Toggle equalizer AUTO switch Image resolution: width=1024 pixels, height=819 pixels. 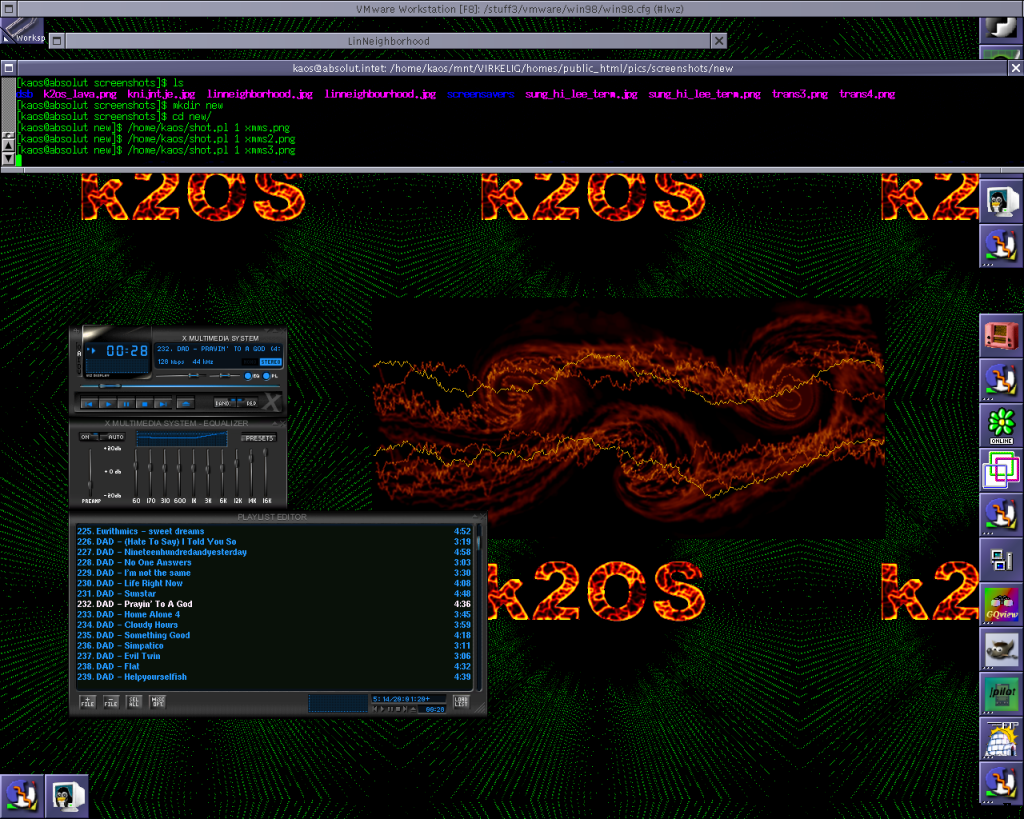coord(112,436)
